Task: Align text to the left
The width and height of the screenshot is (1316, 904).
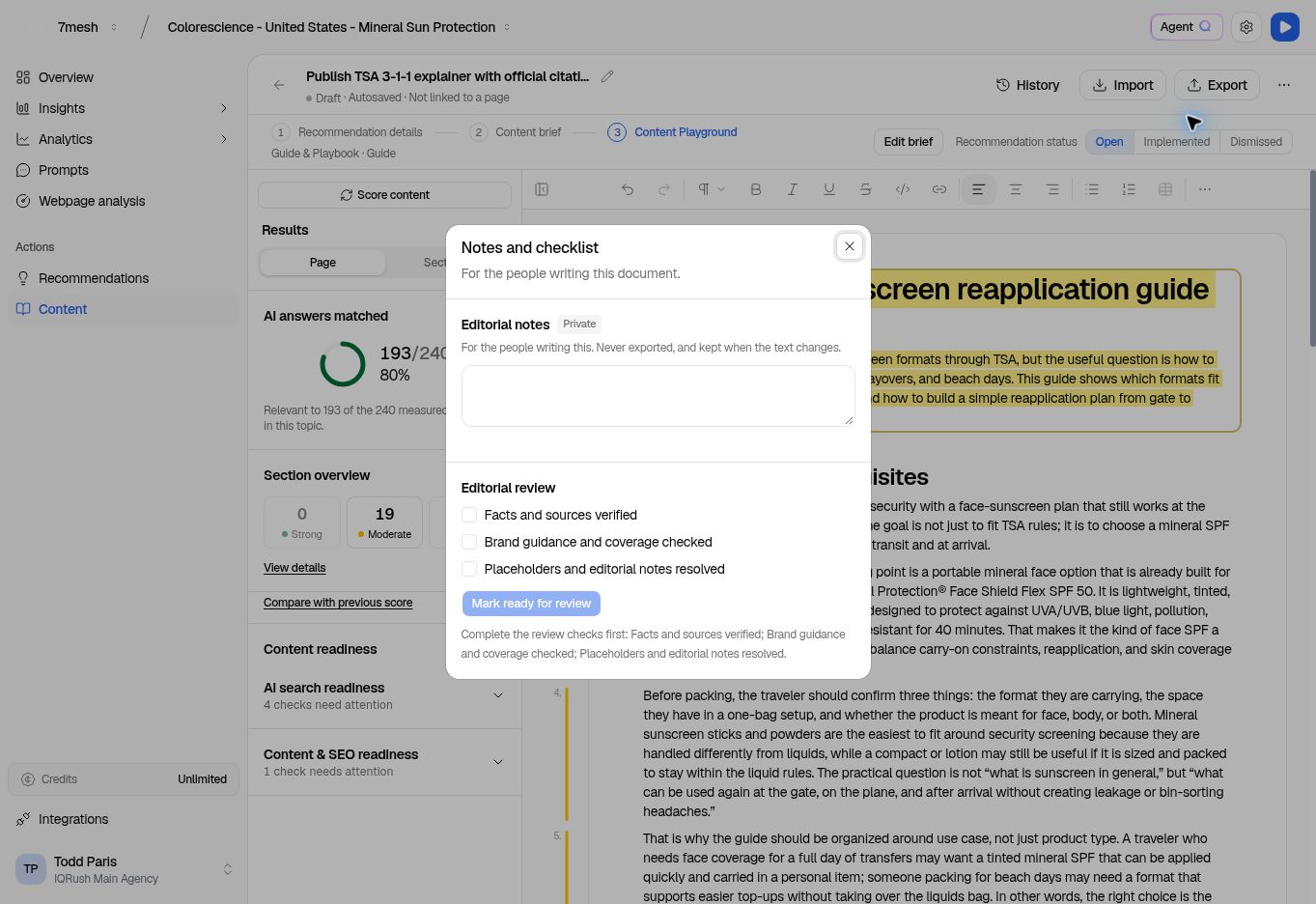Action: tap(978, 189)
